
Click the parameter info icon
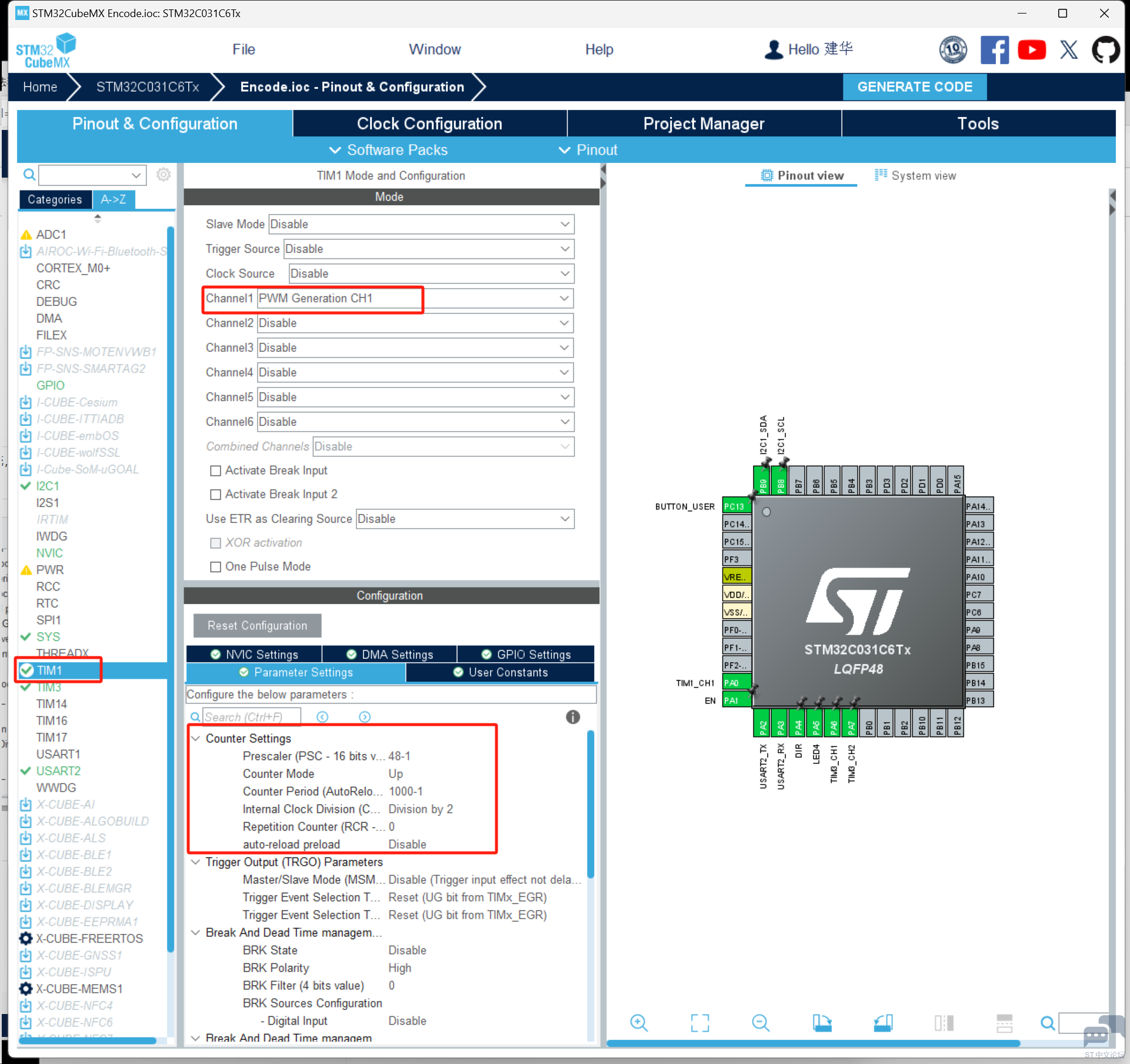click(x=573, y=717)
